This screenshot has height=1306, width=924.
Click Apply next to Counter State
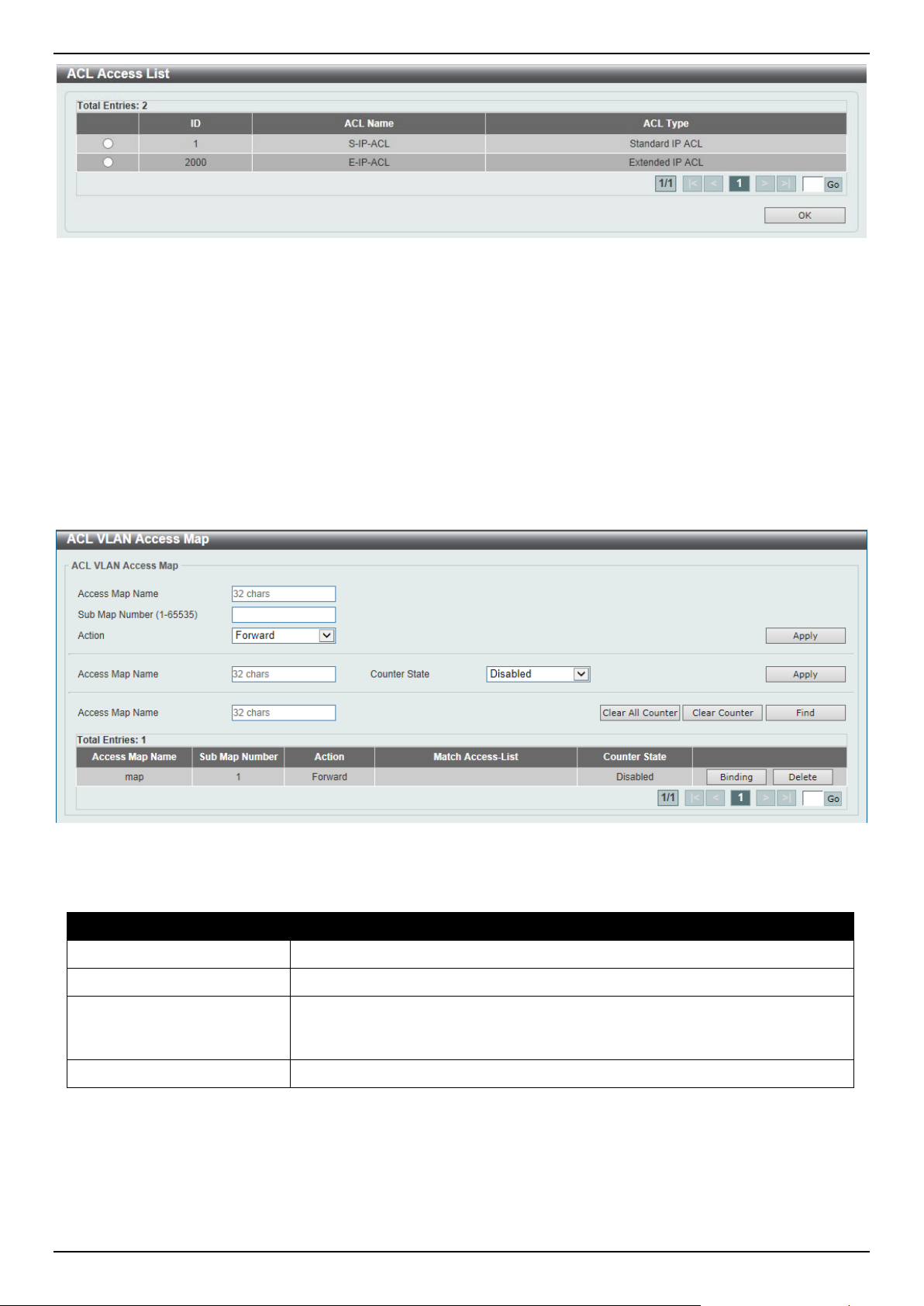[x=805, y=675]
